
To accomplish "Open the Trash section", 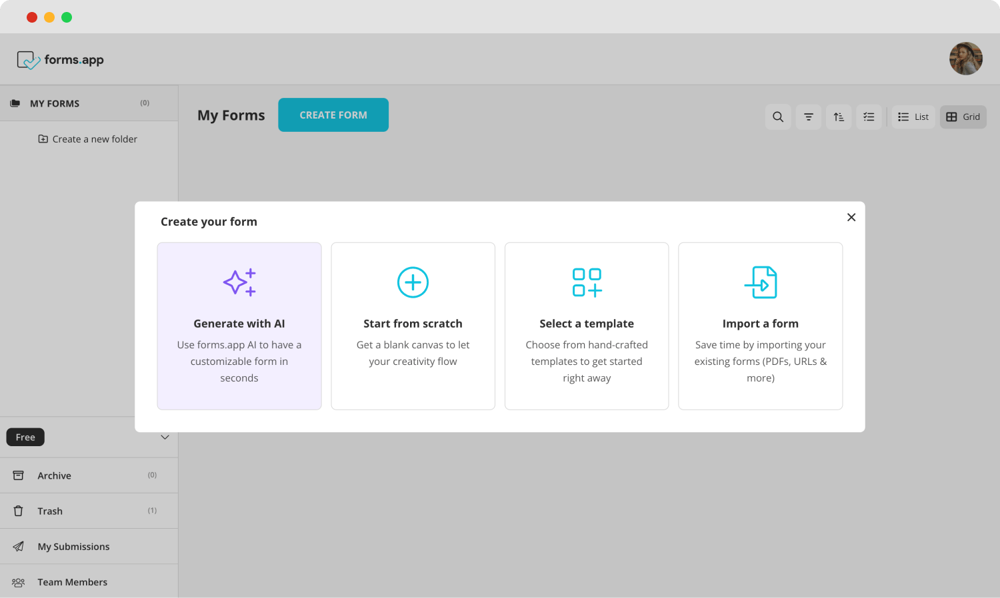I will pos(50,511).
